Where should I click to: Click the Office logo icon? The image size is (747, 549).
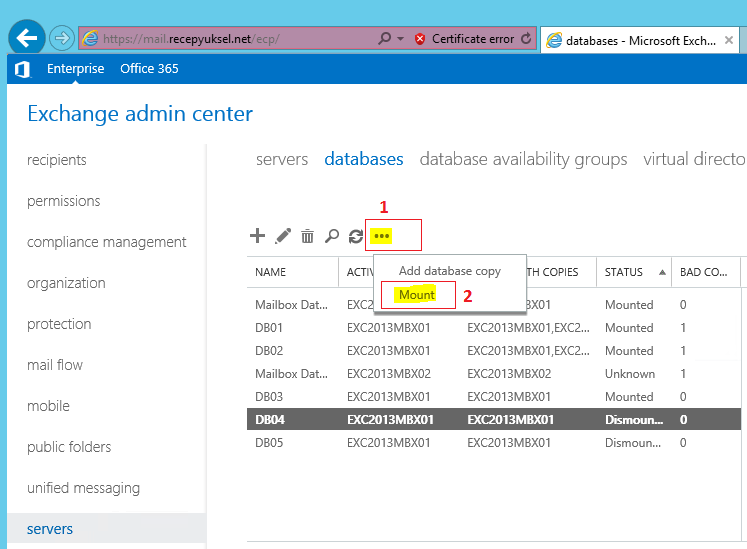(22, 69)
